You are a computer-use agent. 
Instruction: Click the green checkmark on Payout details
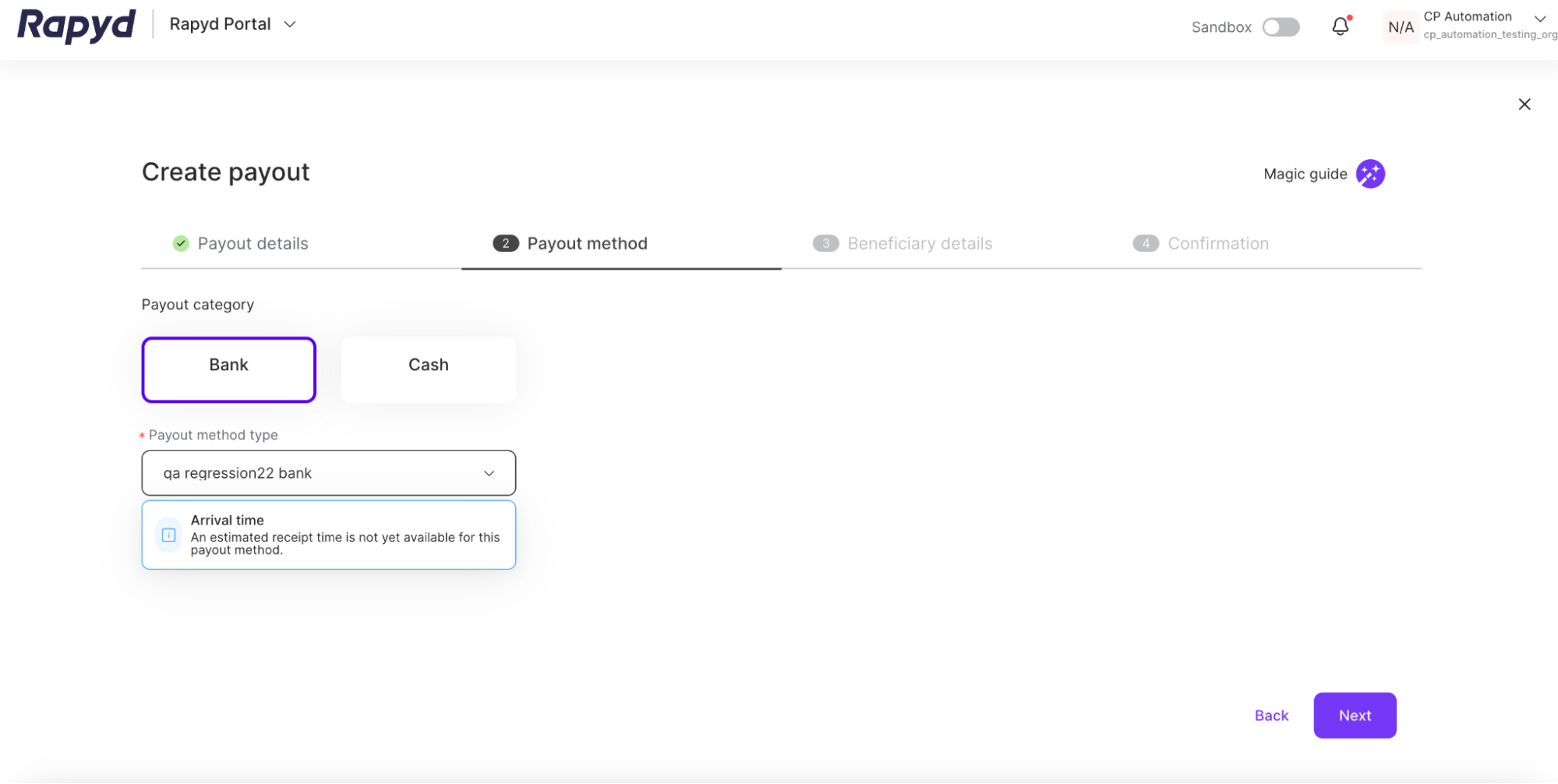(180, 242)
